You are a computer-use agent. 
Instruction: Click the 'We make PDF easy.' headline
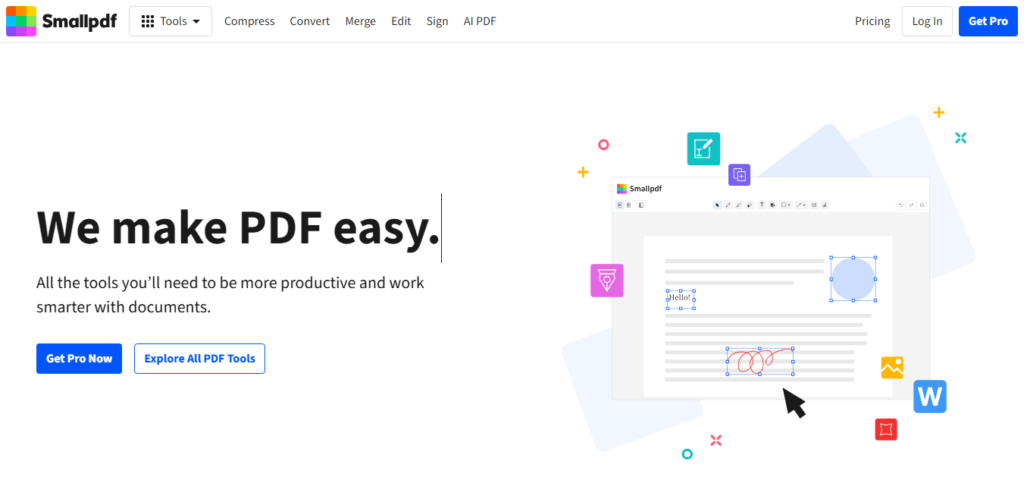tap(238, 228)
